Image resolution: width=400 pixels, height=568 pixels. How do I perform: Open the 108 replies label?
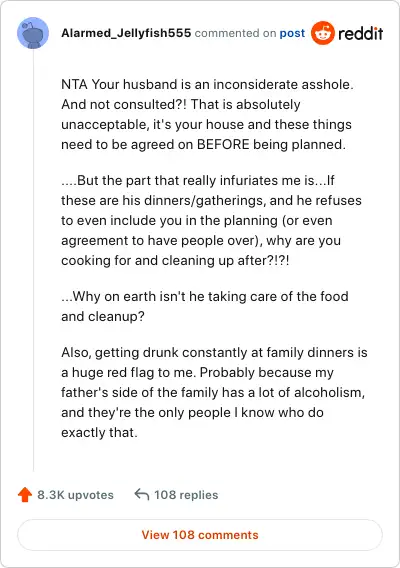(186, 495)
